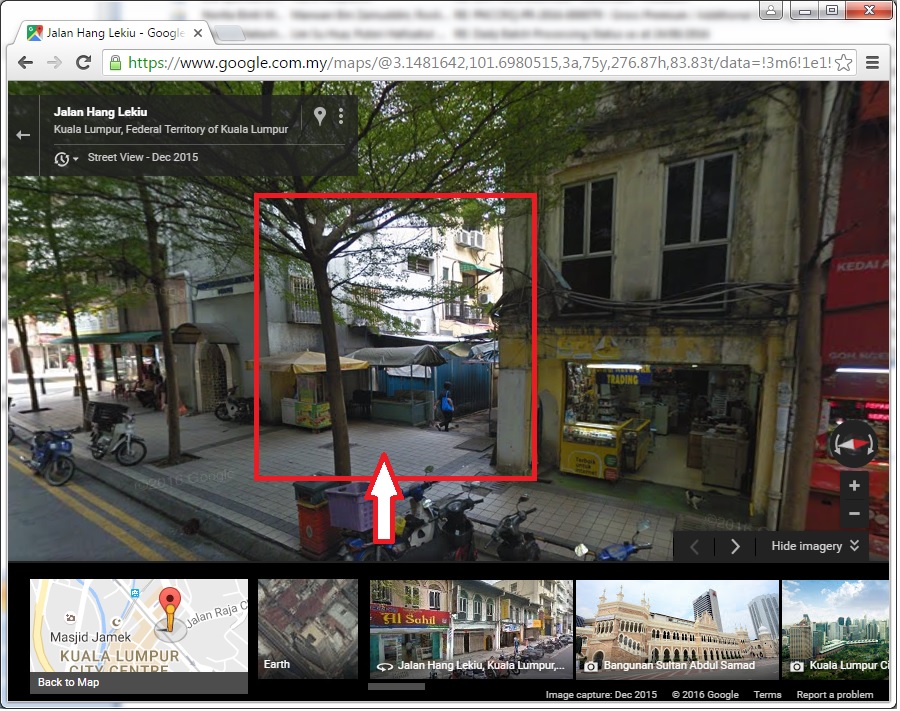Open the Street View time history dropdown
Screen dimensions: 900x711
pyautogui.click(x=67, y=159)
